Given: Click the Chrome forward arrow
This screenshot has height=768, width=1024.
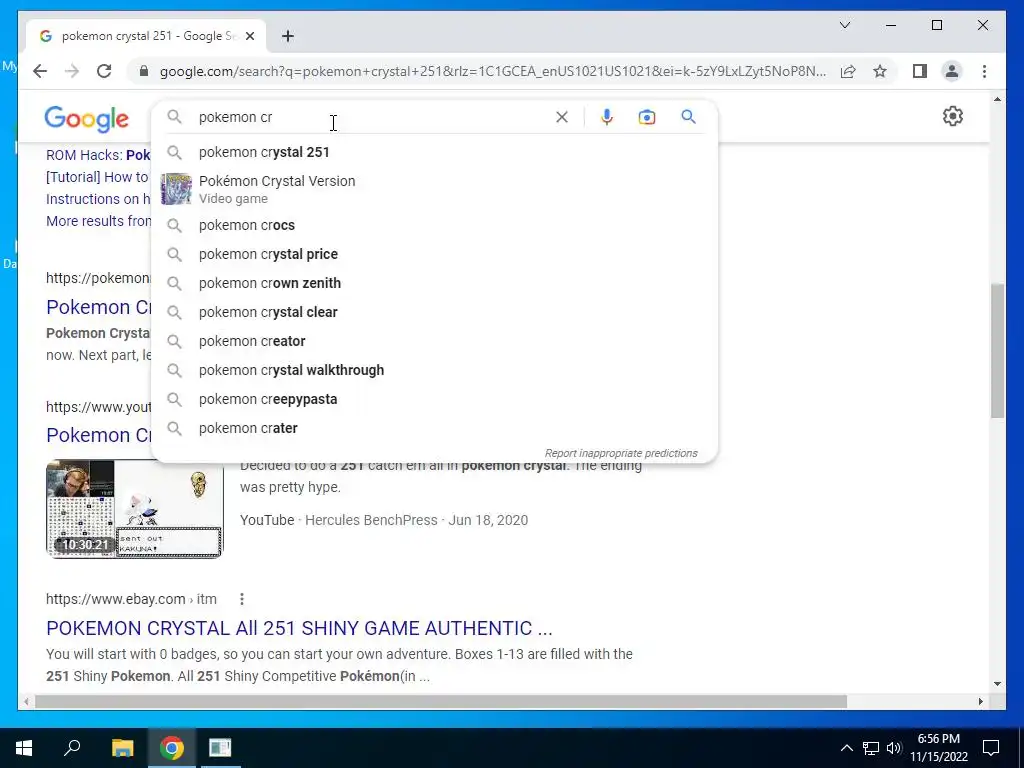Looking at the screenshot, I should tap(72, 71).
